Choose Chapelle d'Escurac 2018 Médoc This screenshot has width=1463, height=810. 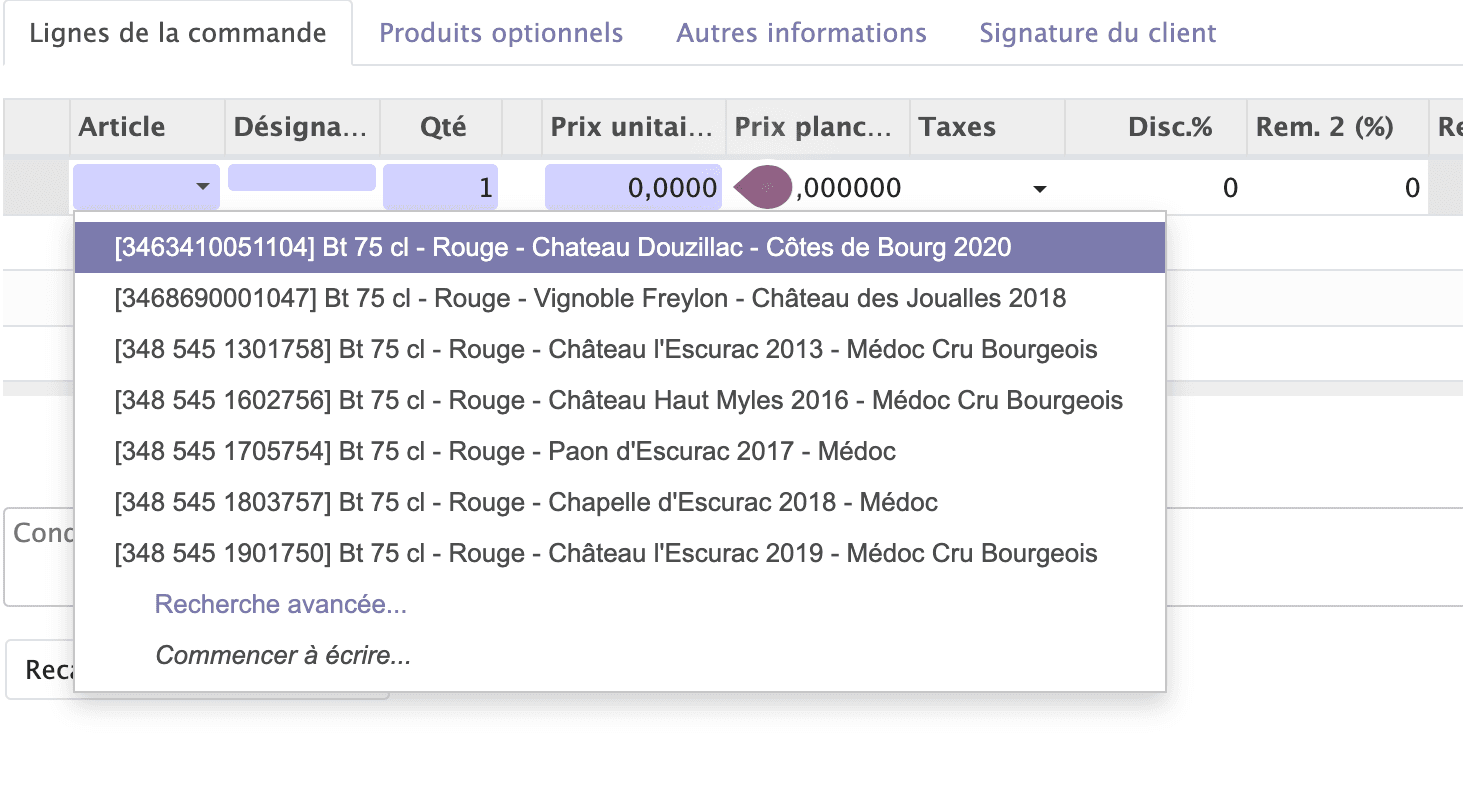tap(525, 502)
